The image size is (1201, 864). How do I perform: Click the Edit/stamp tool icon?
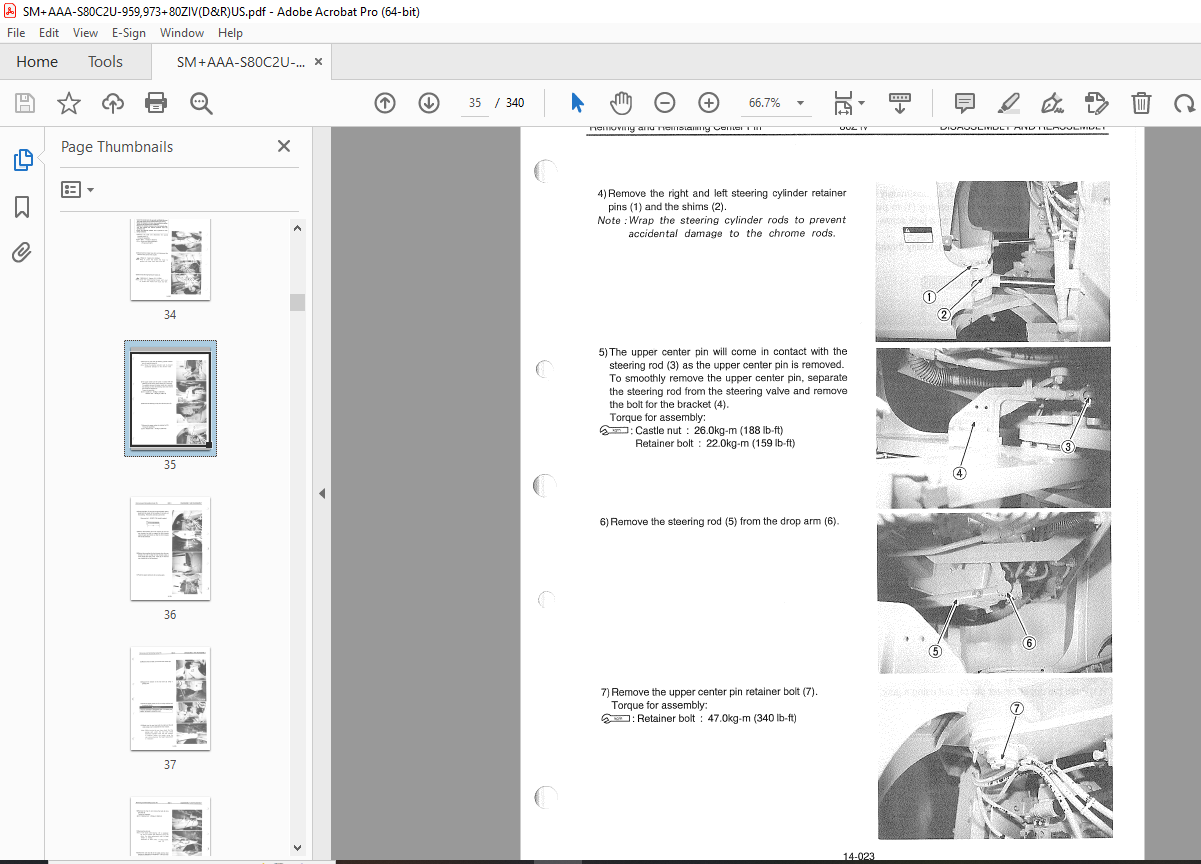tap(1097, 103)
